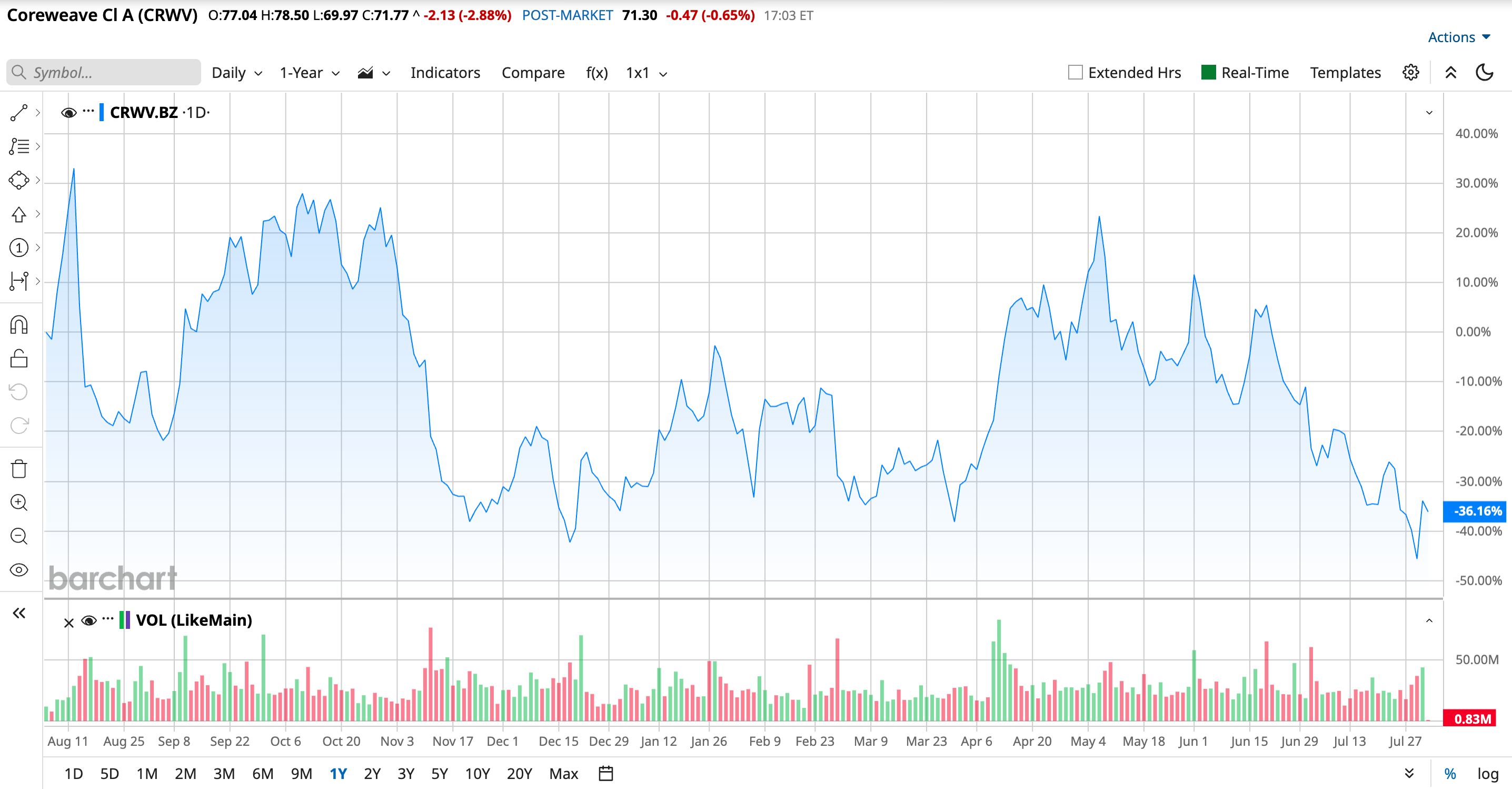Toggle logarithmic scale

pyautogui.click(x=1488, y=774)
